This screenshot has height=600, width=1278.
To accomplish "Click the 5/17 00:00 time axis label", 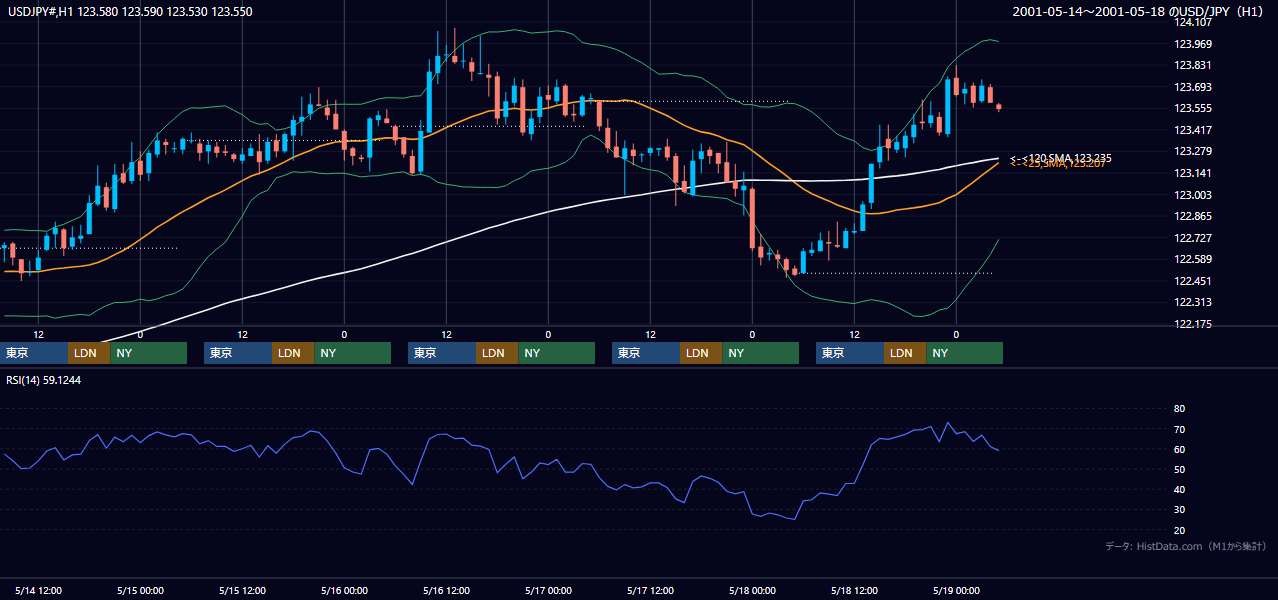I will pyautogui.click(x=547, y=590).
